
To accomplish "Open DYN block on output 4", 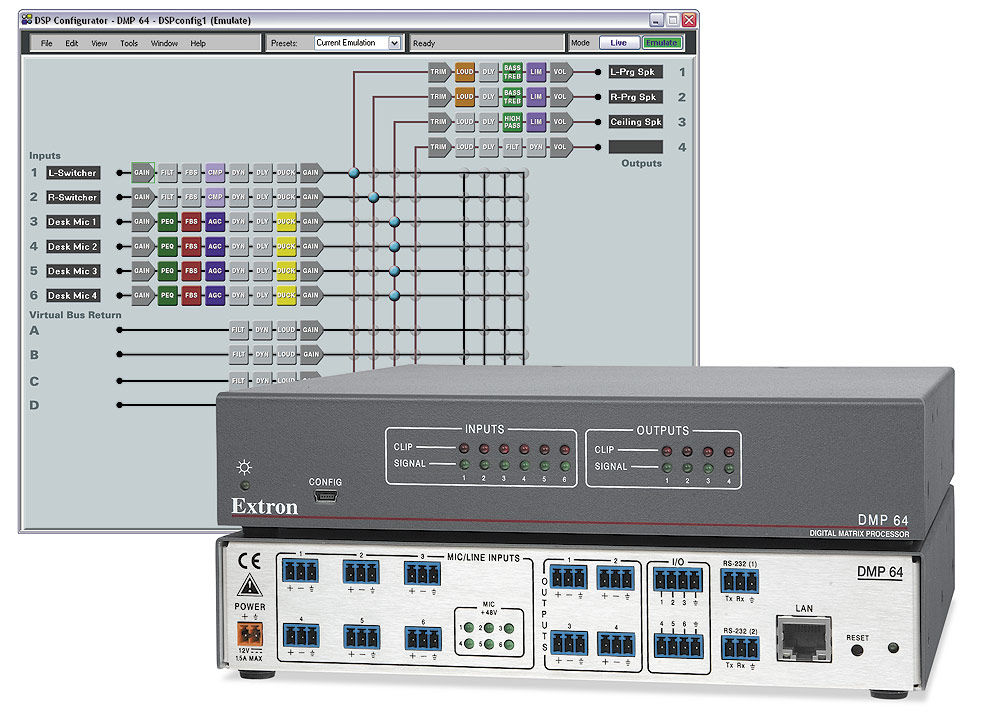I will [x=536, y=147].
